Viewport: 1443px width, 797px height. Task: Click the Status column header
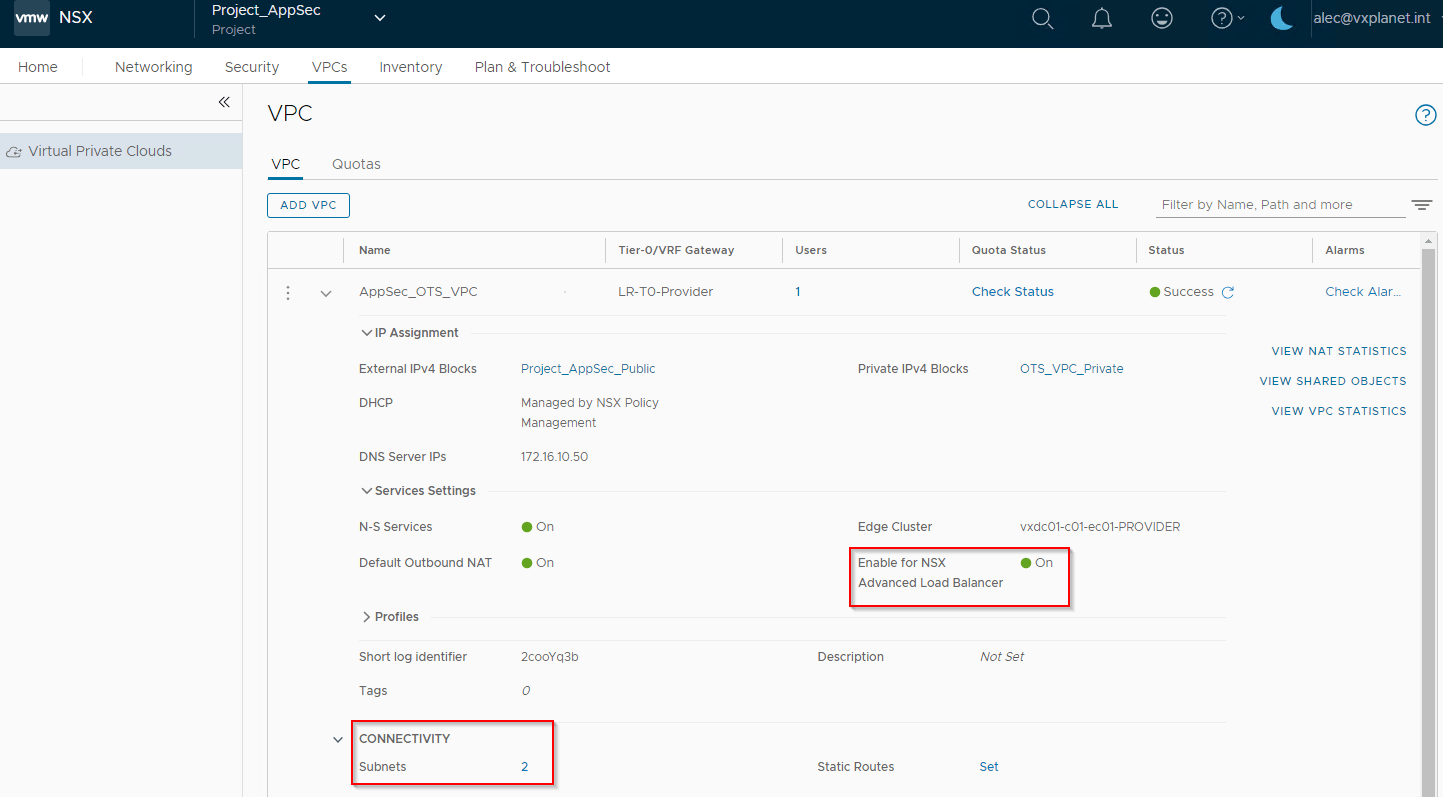1166,250
